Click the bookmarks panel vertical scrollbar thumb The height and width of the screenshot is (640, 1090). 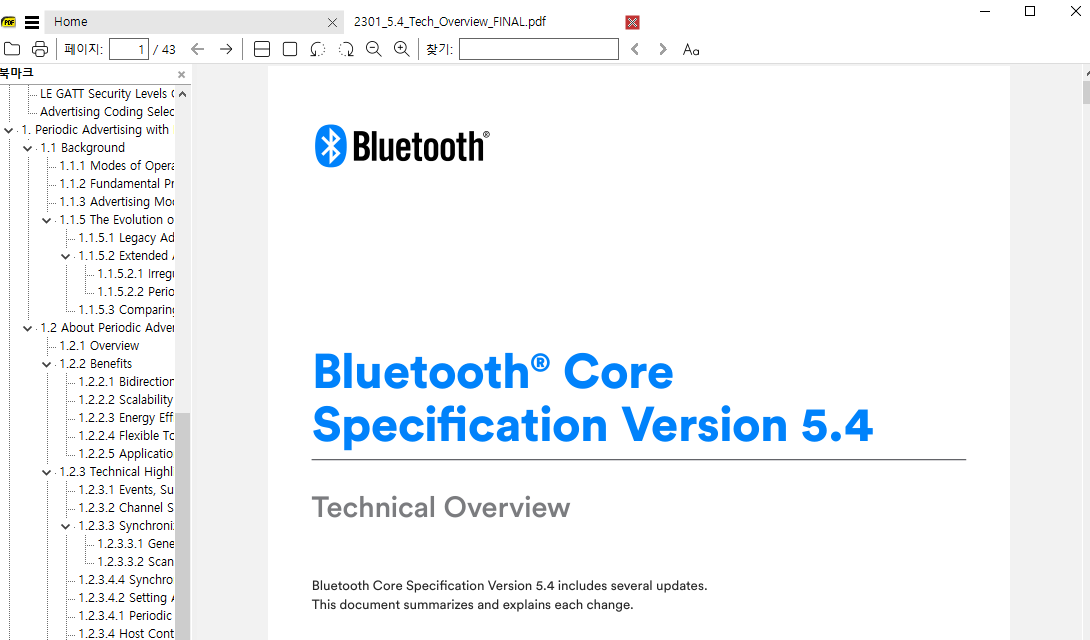point(182,526)
